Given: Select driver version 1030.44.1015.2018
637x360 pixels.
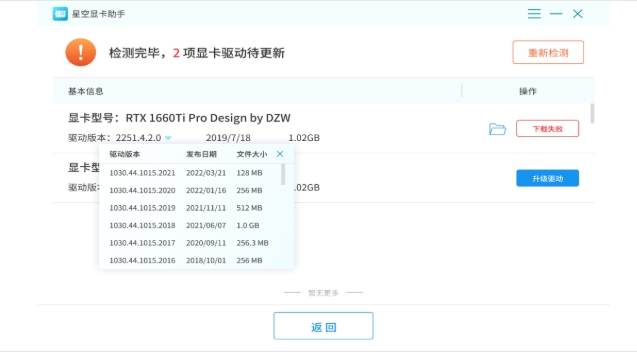Looking at the screenshot, I should coord(142,226).
